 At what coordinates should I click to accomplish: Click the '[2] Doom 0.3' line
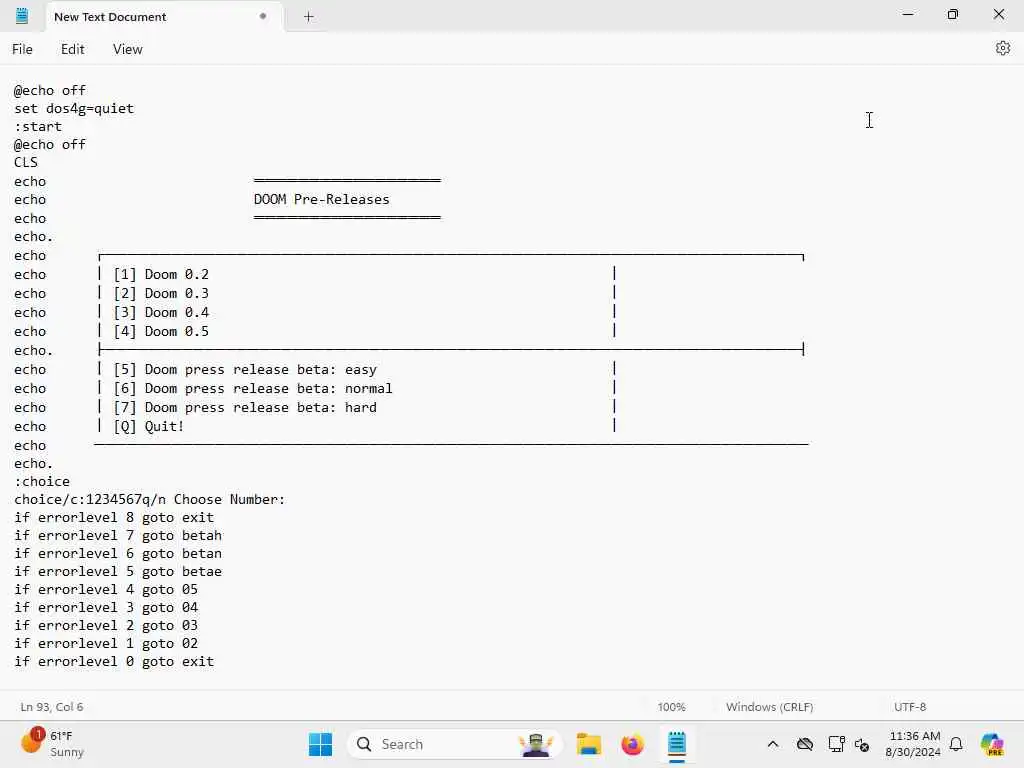(x=161, y=293)
